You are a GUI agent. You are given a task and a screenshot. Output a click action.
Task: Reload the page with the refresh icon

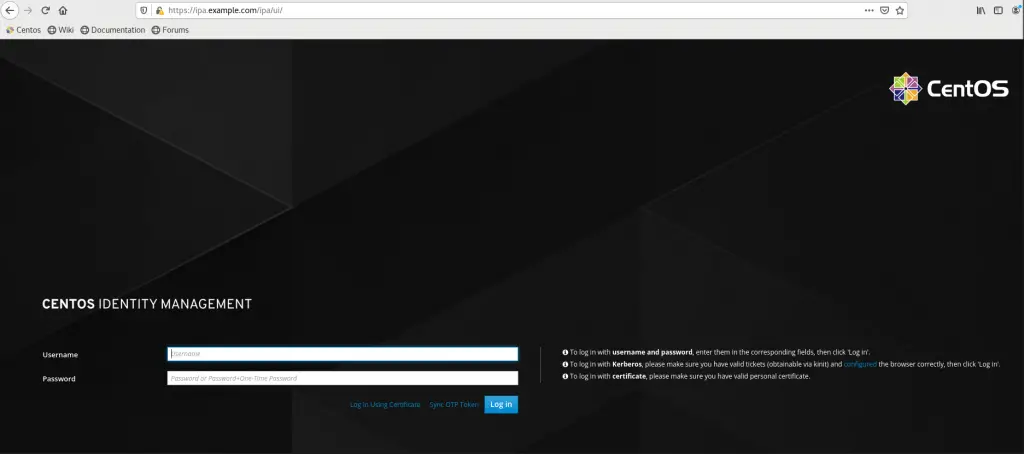pos(45,10)
